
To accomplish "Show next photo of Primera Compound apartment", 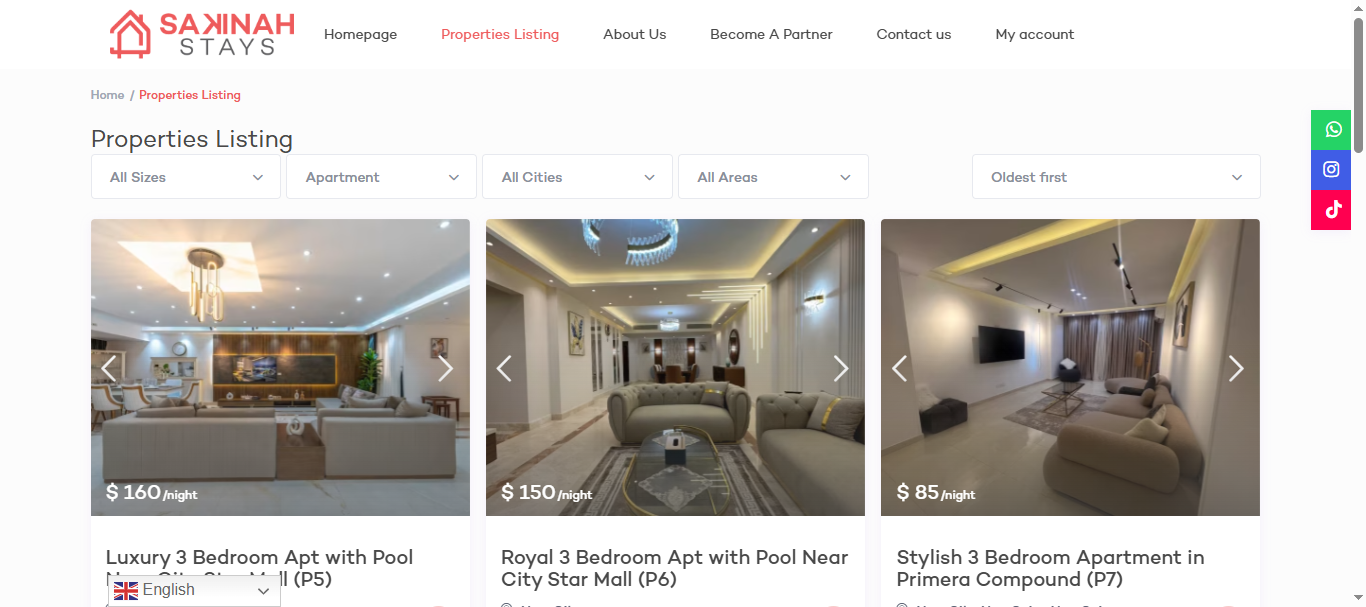I will coord(1236,368).
